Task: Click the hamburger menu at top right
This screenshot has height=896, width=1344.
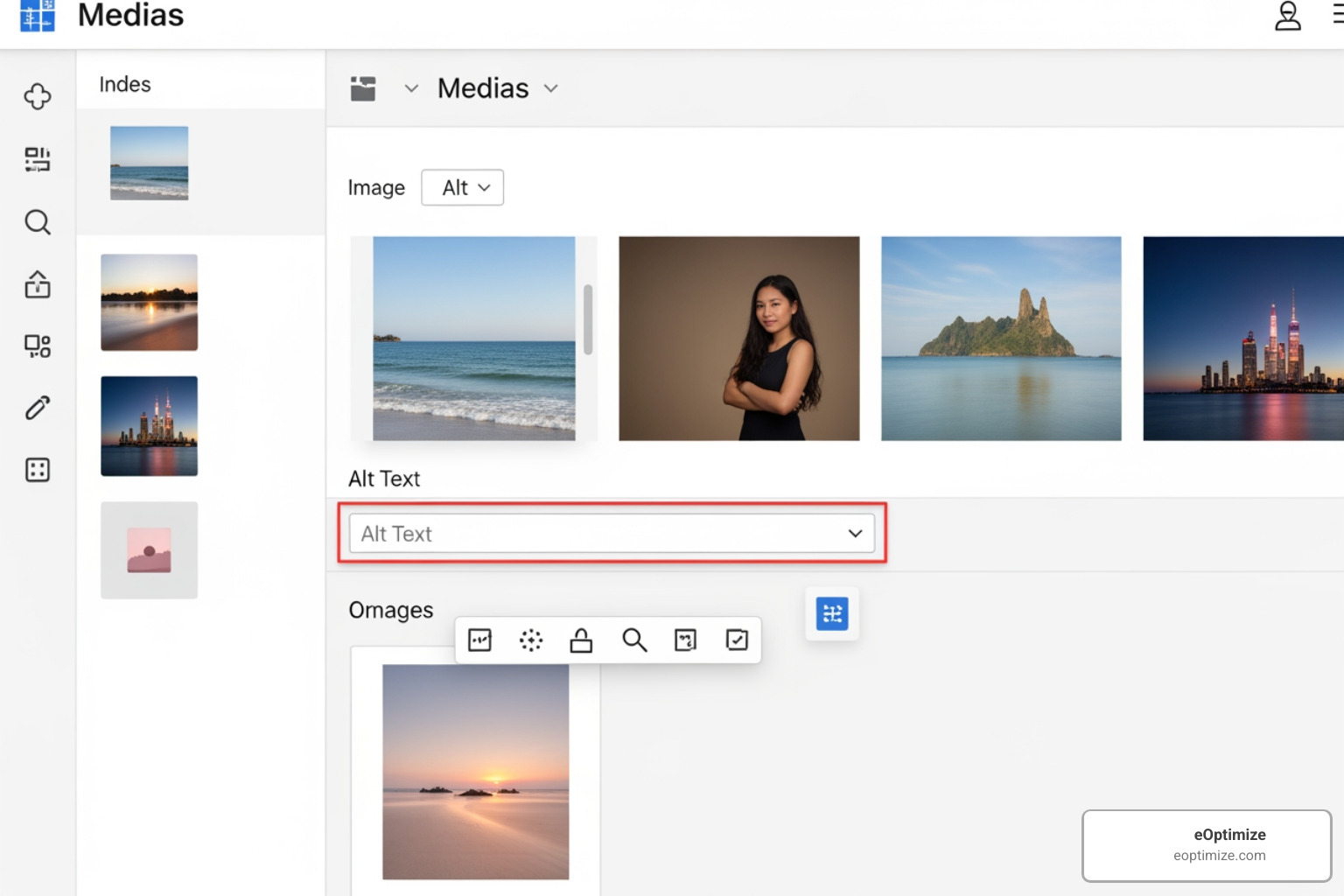Action: 1338,15
